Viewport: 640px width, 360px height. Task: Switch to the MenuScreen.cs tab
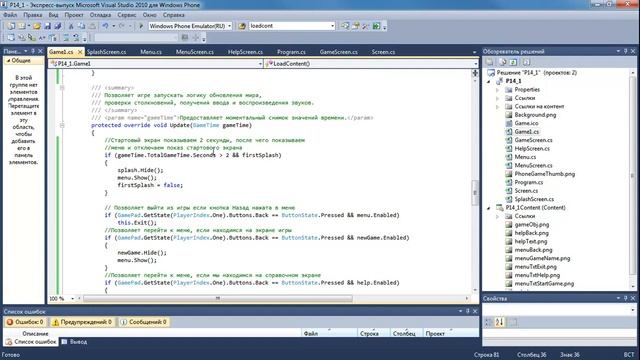point(195,52)
